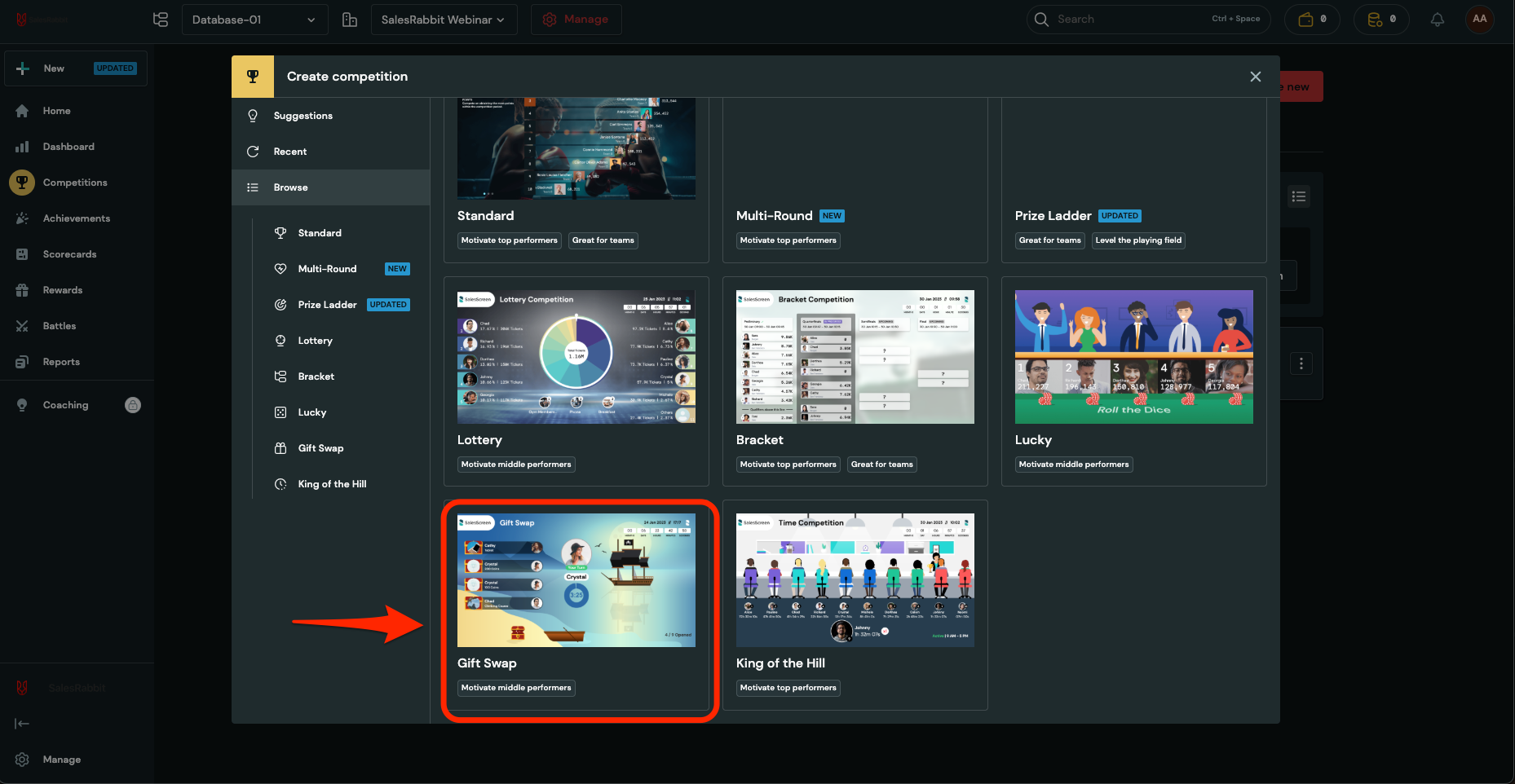Open the SalesRabbit Webinar dropdown

(444, 20)
